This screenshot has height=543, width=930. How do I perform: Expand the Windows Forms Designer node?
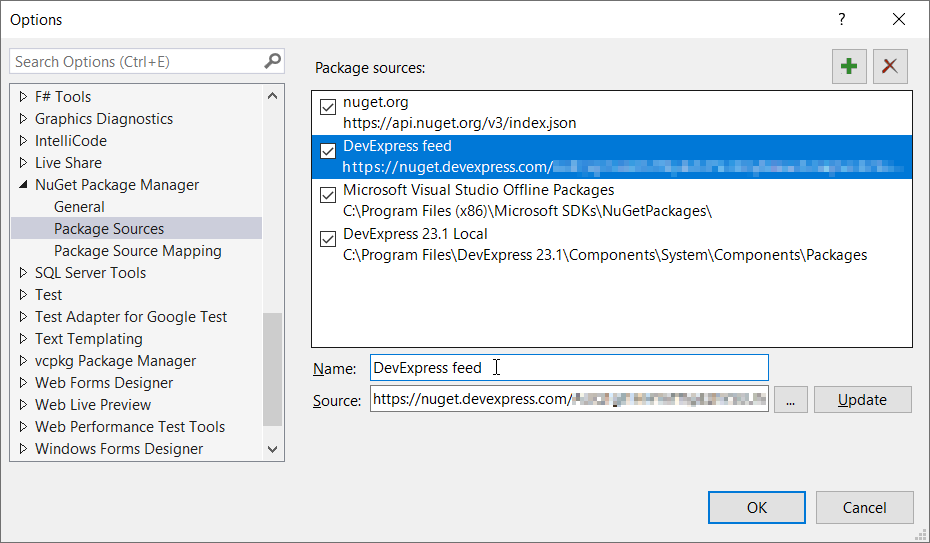[23, 449]
